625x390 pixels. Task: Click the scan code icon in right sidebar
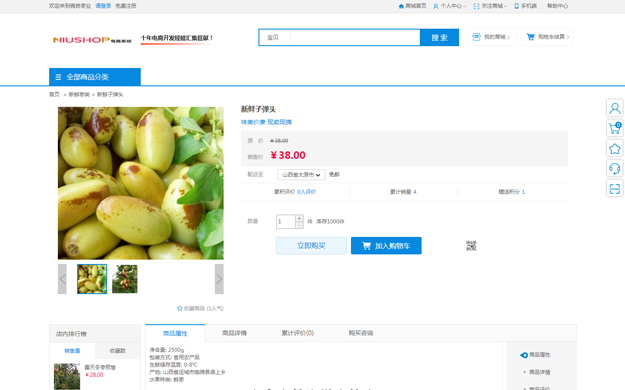615,189
